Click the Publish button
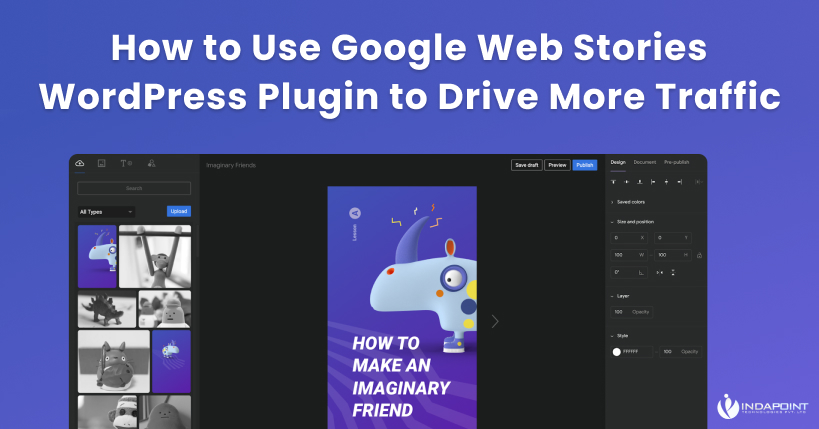This screenshot has width=819, height=429. click(585, 165)
